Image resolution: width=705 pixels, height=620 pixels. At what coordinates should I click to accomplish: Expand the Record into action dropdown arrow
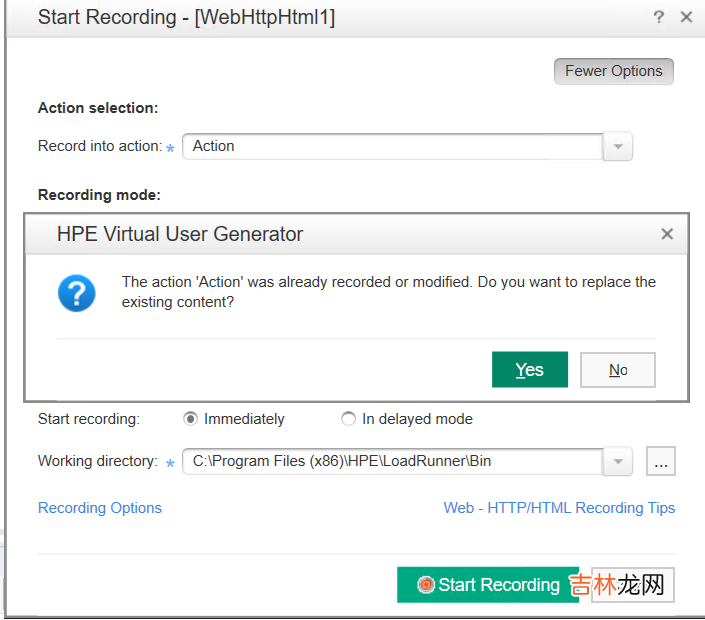coord(618,147)
